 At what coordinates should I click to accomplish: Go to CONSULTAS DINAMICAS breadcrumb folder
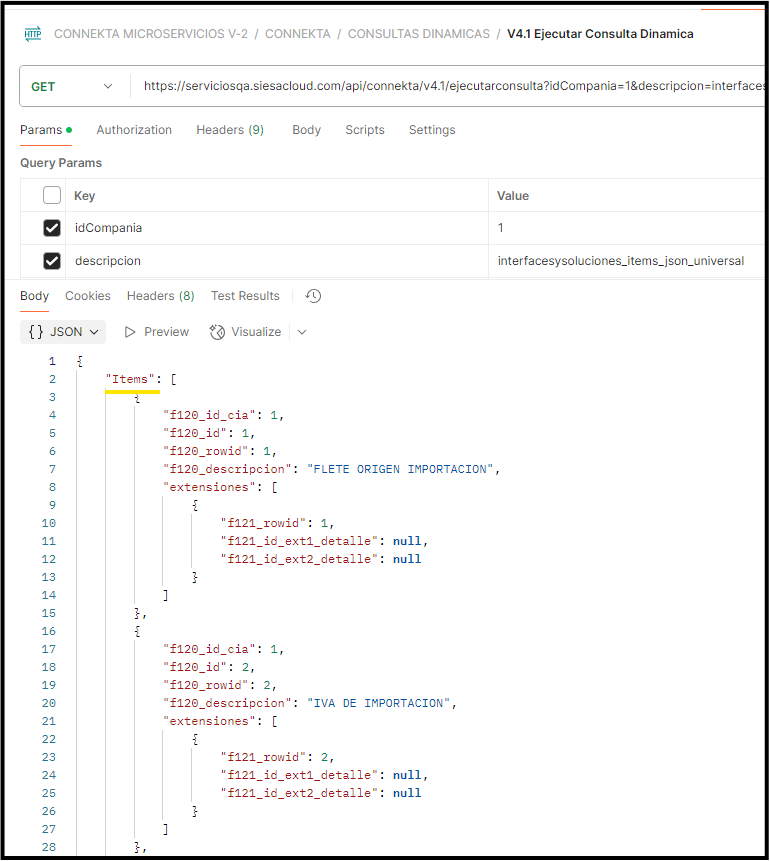pos(419,34)
